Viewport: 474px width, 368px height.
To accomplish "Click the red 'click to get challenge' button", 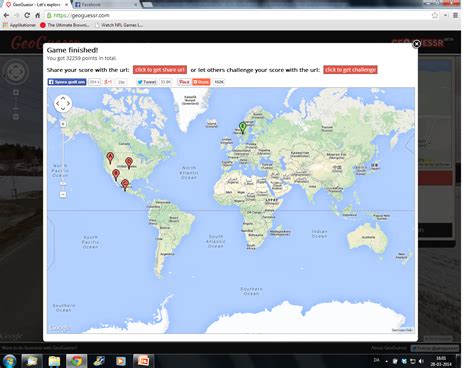I will tap(350, 70).
